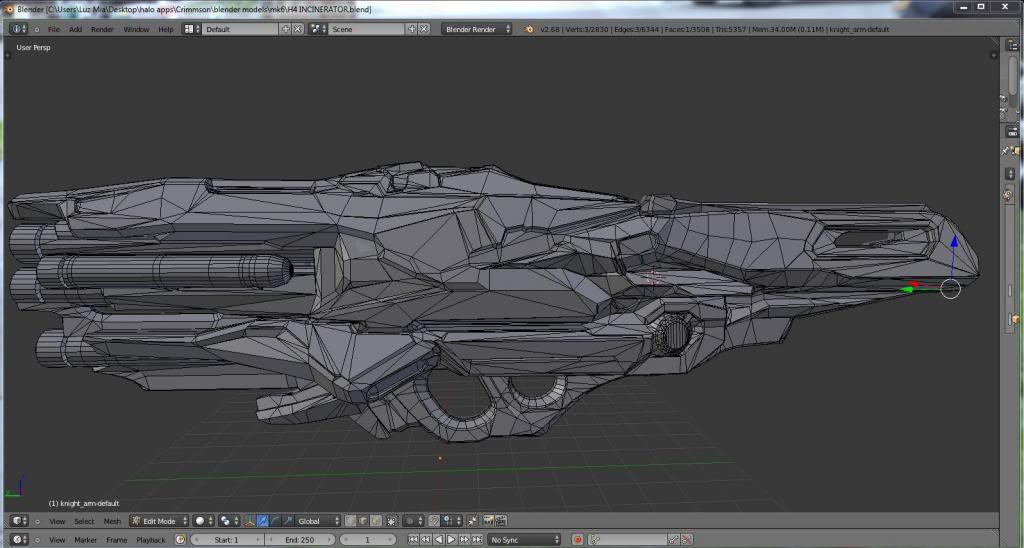The width and height of the screenshot is (1024, 548).
Task: Click the OpenGL render animation clapper icon
Action: [500, 521]
